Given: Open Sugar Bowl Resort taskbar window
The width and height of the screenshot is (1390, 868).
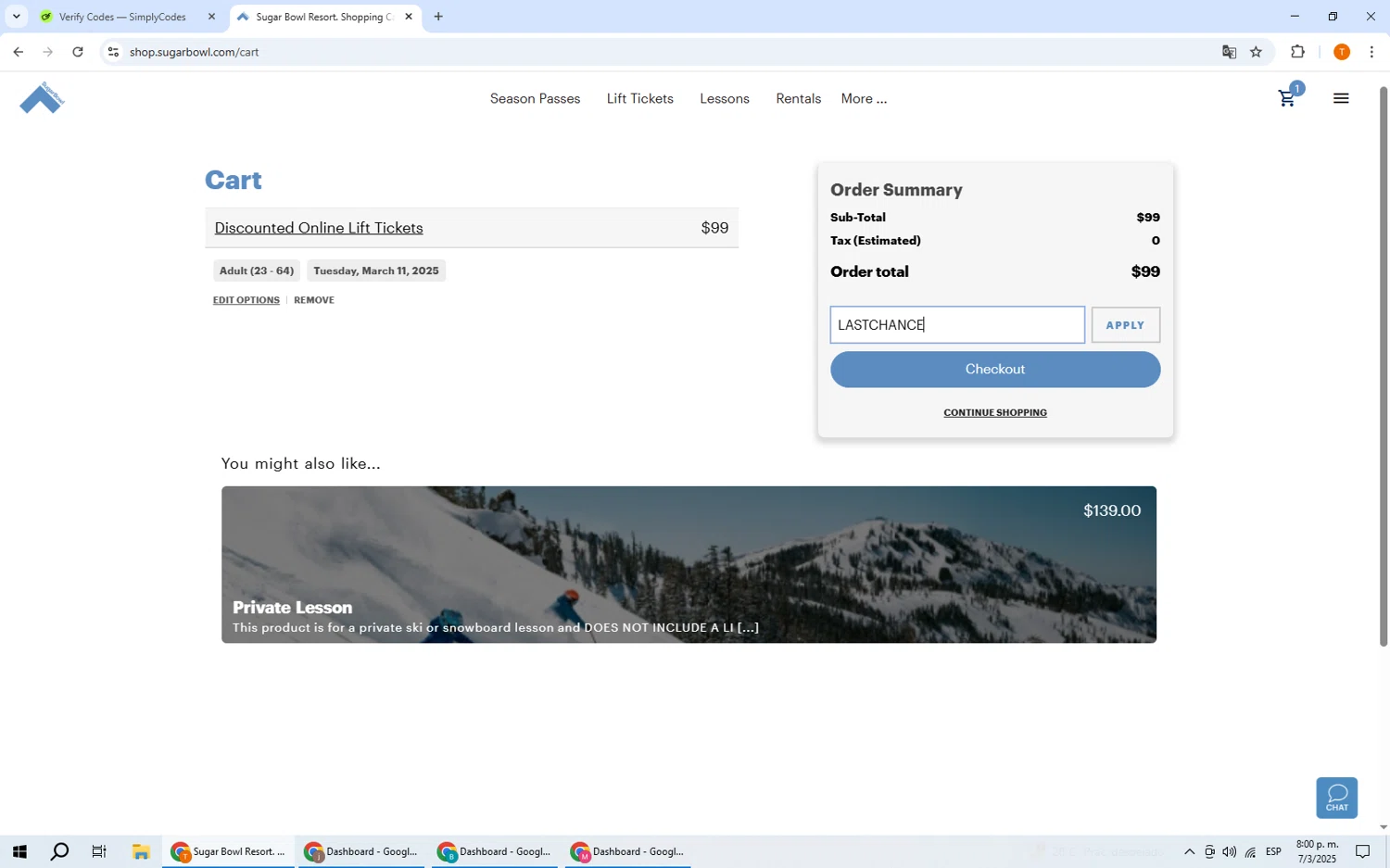Looking at the screenshot, I should point(229,851).
